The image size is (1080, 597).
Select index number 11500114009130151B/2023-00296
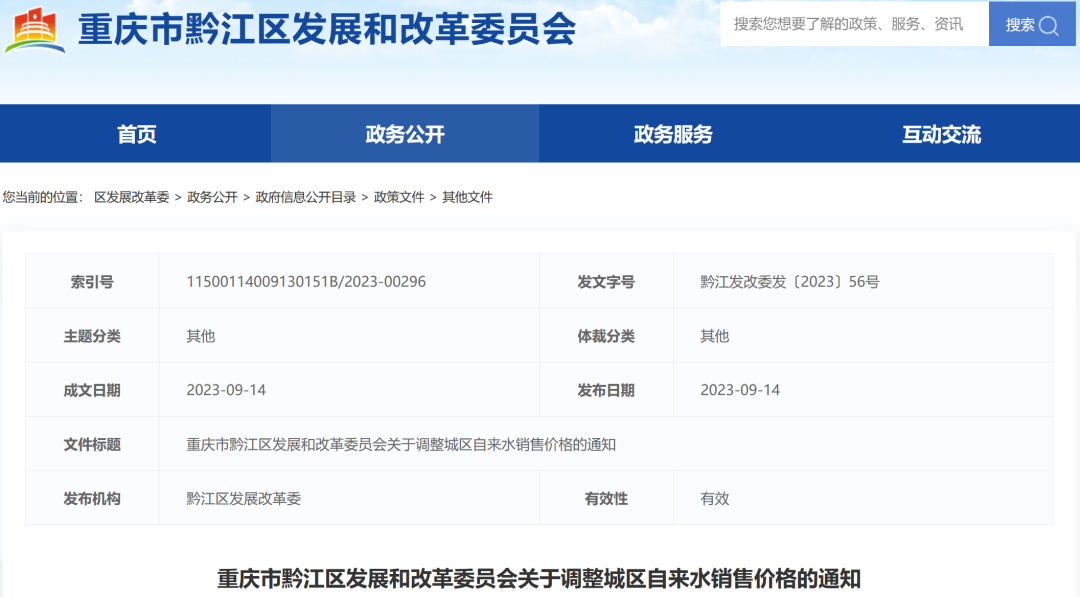click(306, 282)
